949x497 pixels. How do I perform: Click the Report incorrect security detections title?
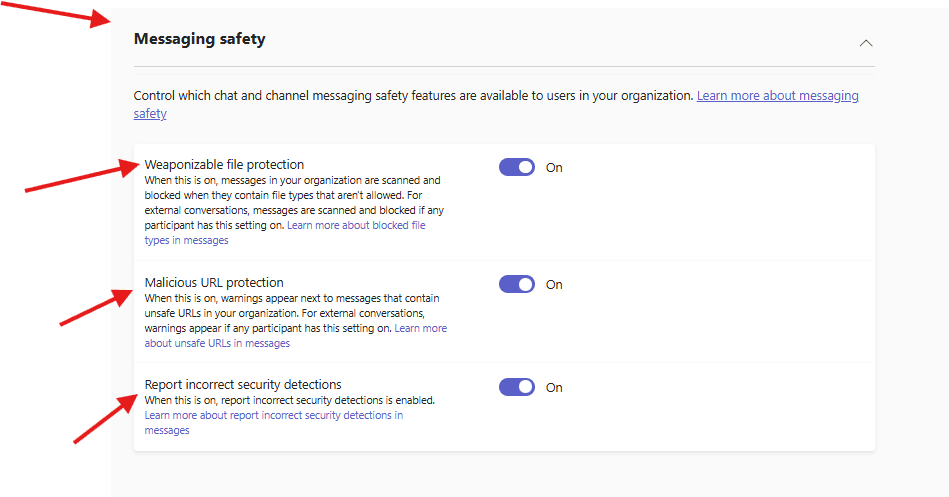click(x=243, y=384)
